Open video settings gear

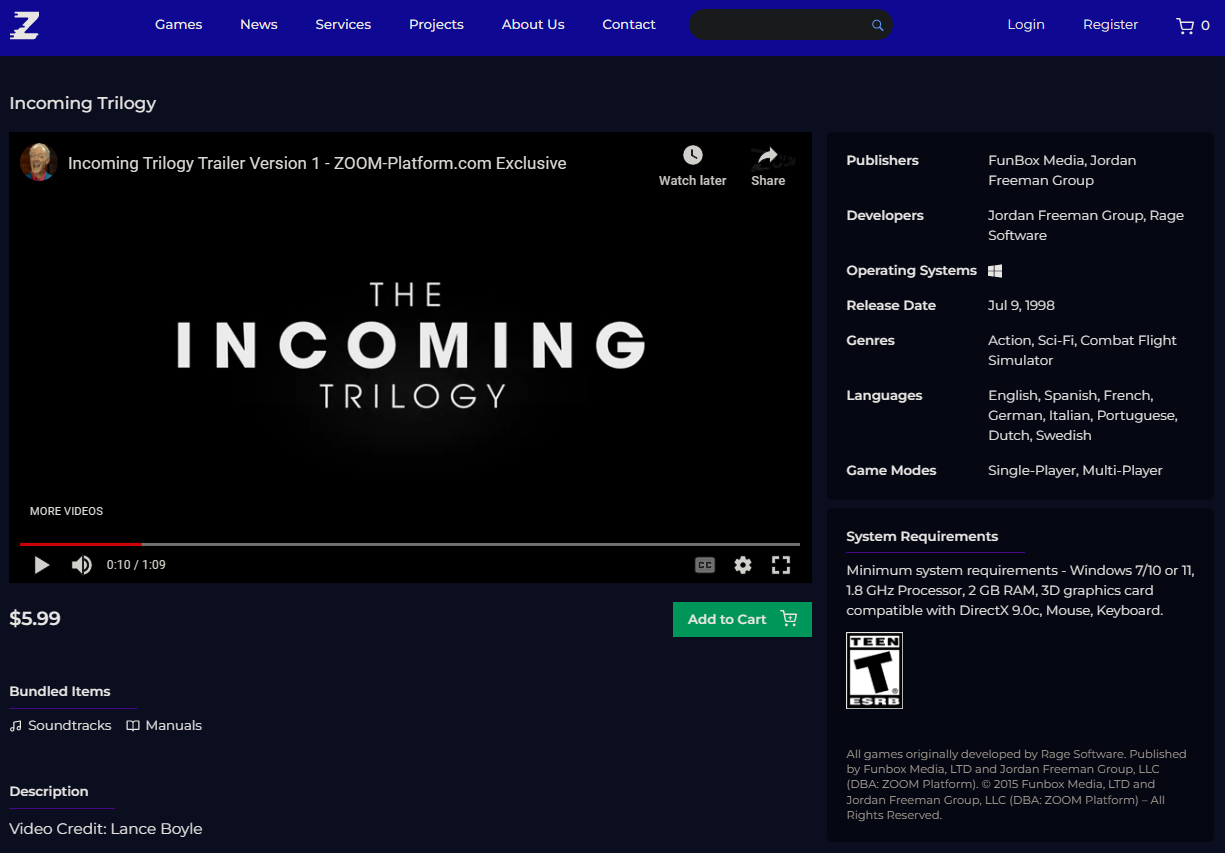point(742,565)
